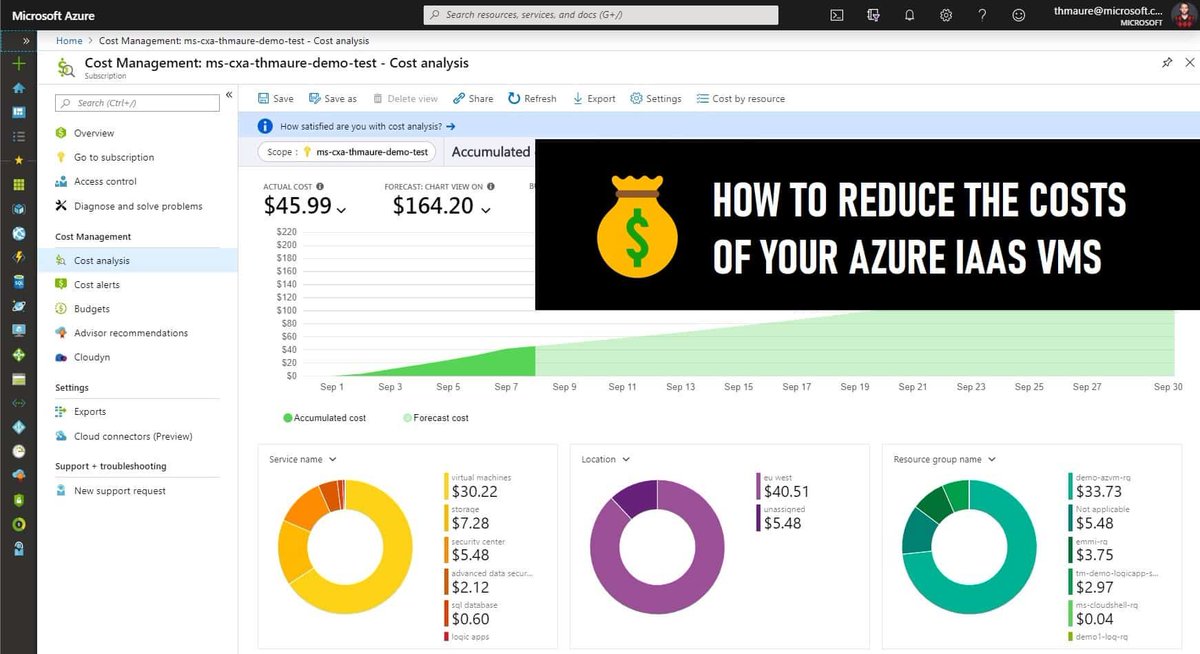The width and height of the screenshot is (1200, 654).
Task: Open Settings in the command bar
Action: (656, 98)
